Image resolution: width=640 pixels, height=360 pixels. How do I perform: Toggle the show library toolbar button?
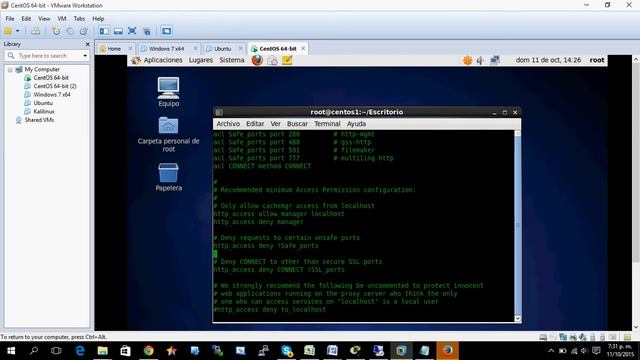(104, 31)
